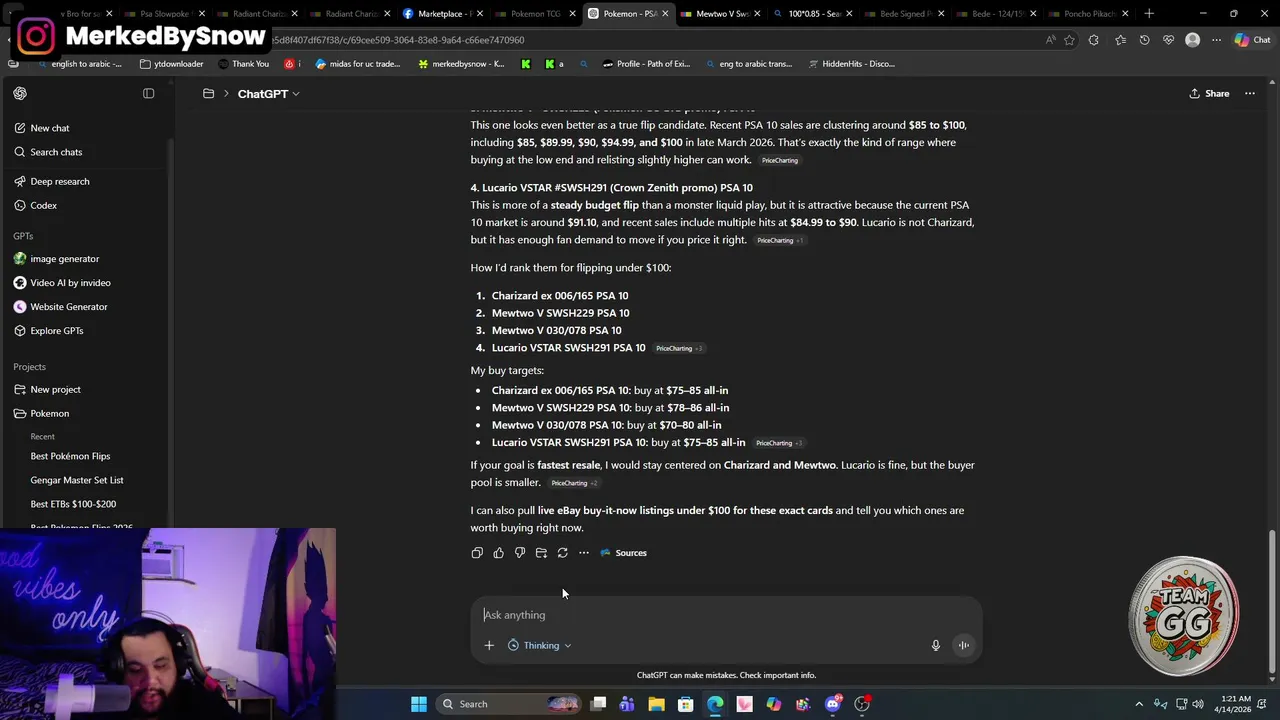
Task: Open Discord from the taskbar
Action: click(x=833, y=704)
